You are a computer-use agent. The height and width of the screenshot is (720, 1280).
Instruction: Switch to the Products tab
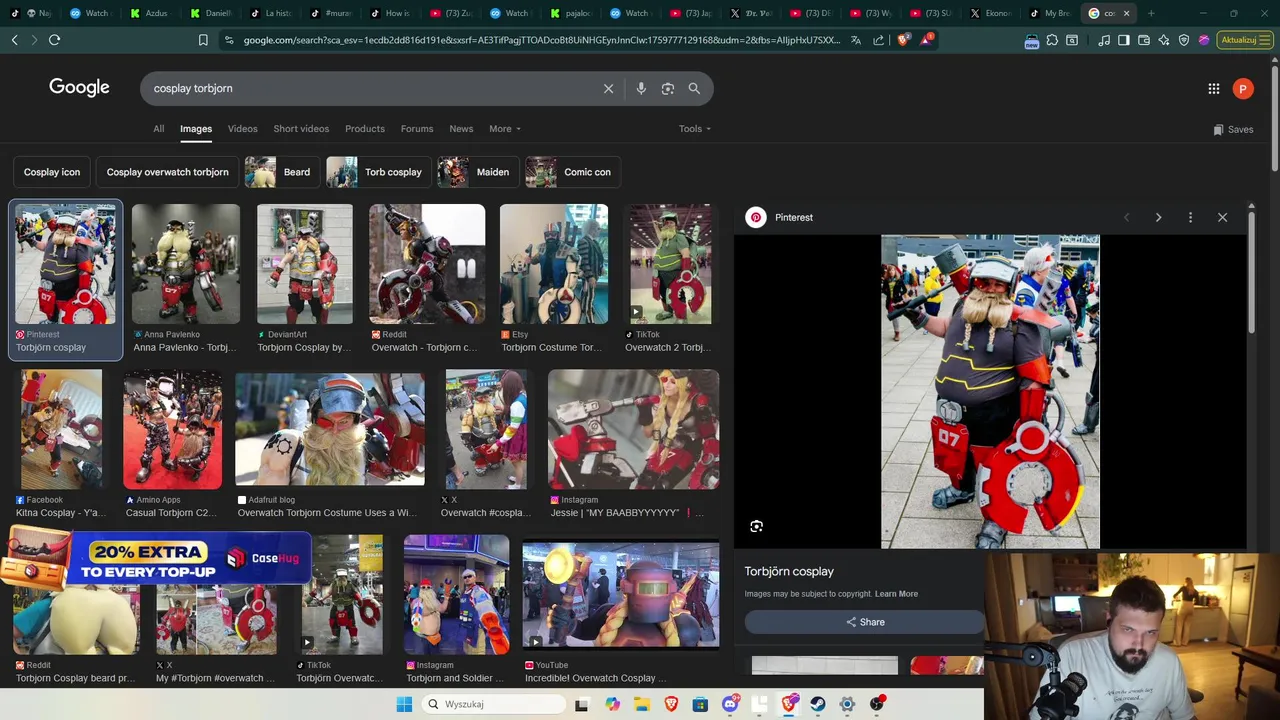coord(365,129)
